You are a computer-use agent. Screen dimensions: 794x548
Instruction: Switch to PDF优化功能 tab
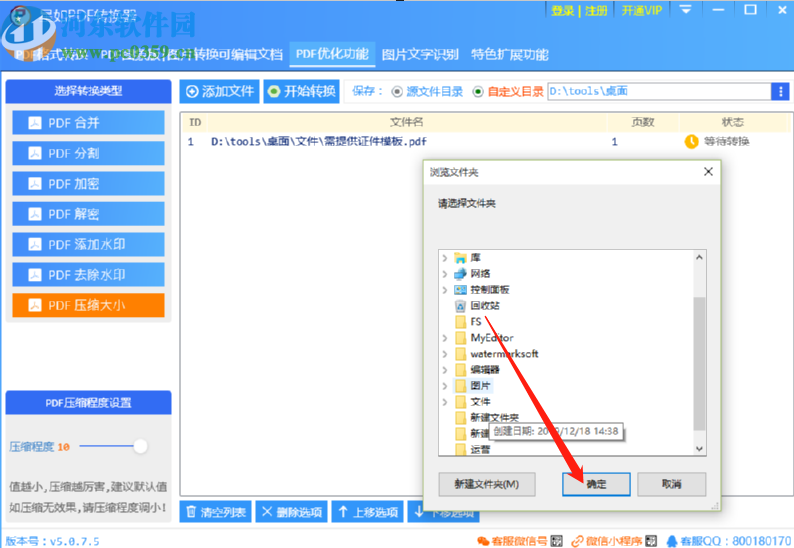tap(332, 54)
